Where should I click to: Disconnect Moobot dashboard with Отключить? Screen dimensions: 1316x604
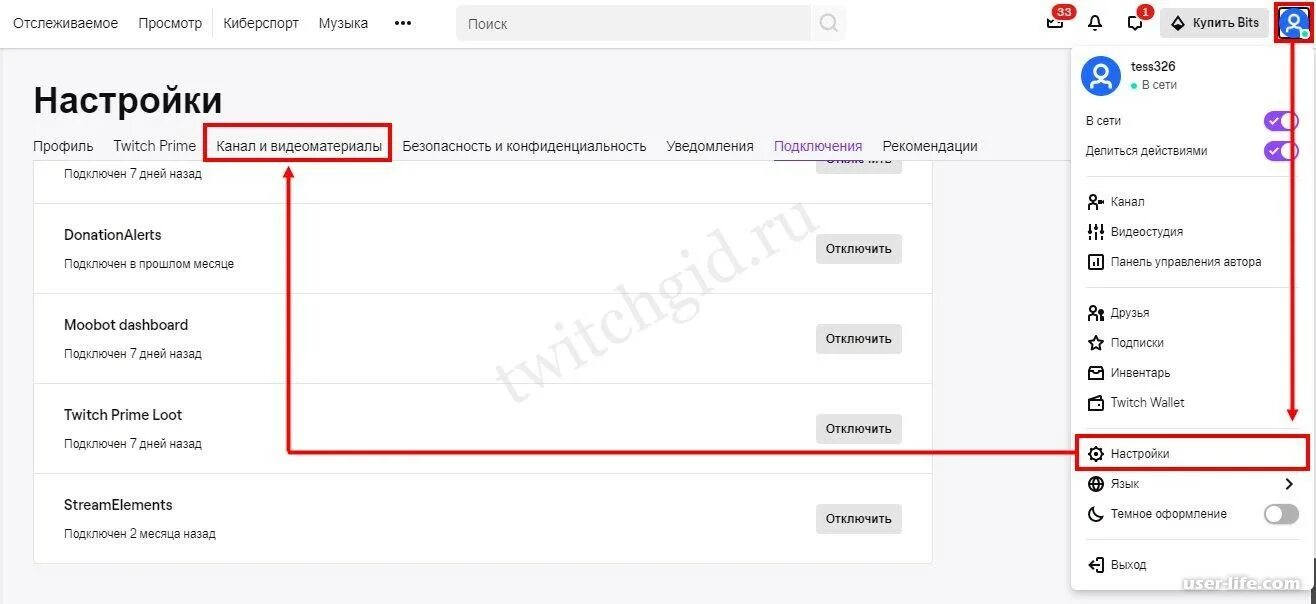[859, 339]
